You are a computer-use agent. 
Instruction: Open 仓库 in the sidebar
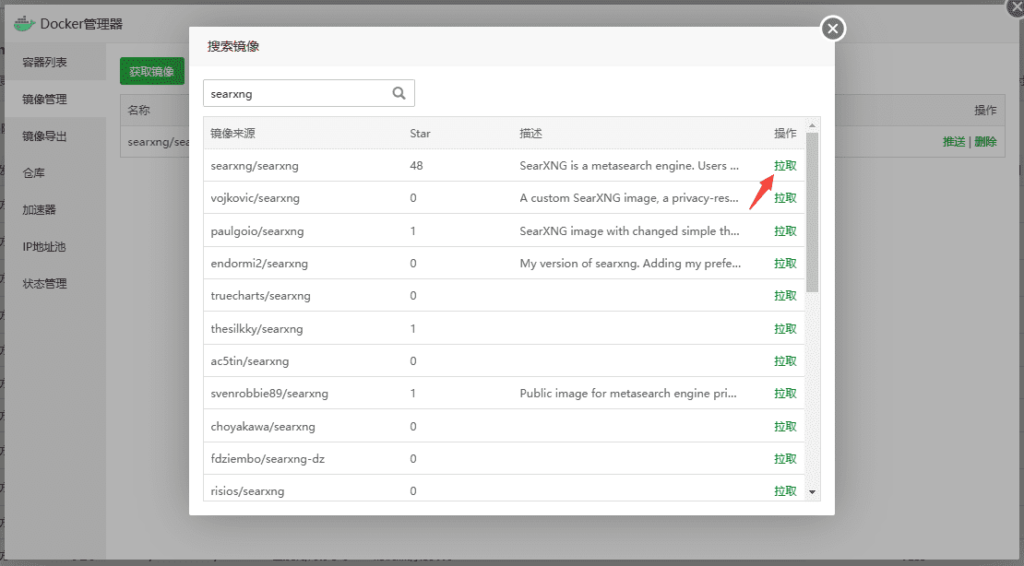[33, 173]
